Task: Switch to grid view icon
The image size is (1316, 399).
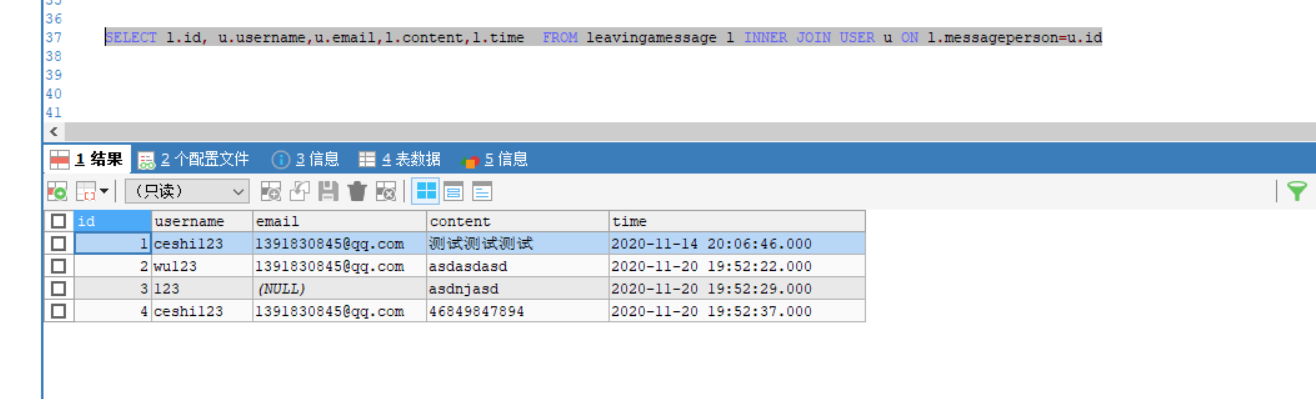Action: coord(425,191)
